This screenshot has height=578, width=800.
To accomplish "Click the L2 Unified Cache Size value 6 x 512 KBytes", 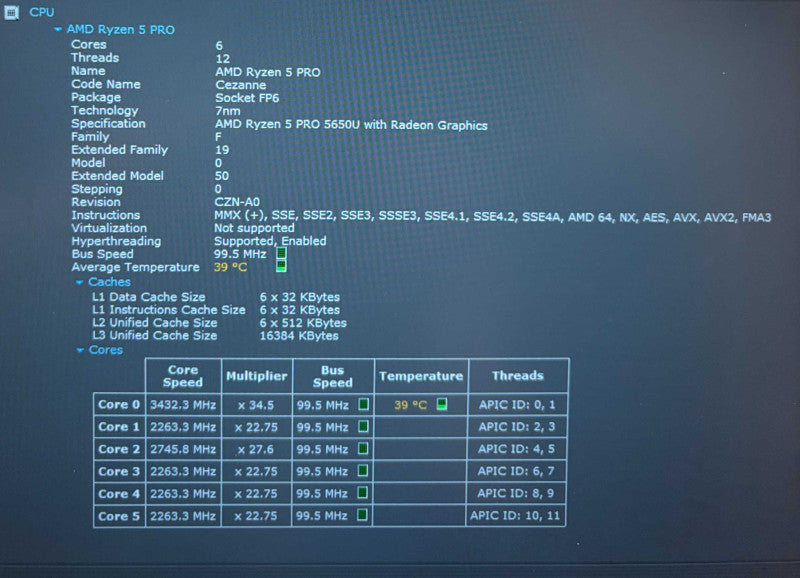I will (303, 323).
